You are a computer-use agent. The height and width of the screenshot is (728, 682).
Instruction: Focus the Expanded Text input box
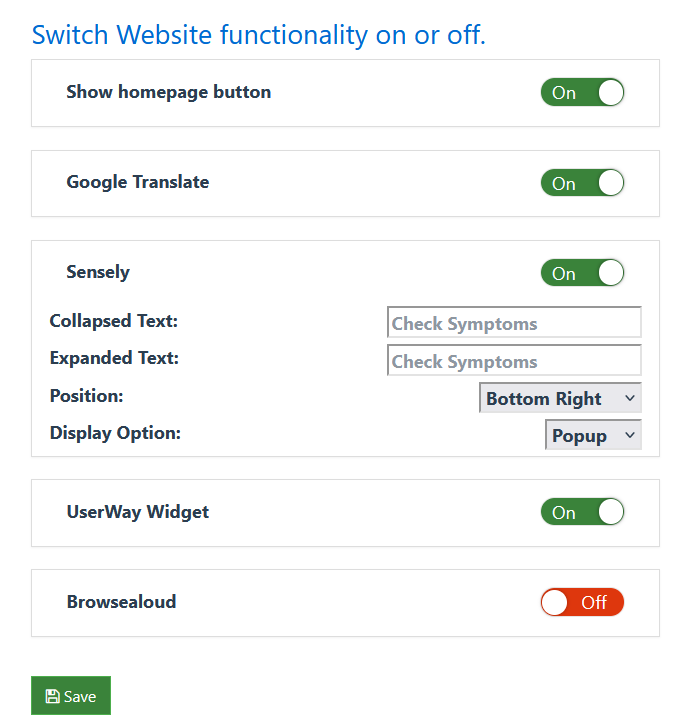pyautogui.click(x=514, y=361)
